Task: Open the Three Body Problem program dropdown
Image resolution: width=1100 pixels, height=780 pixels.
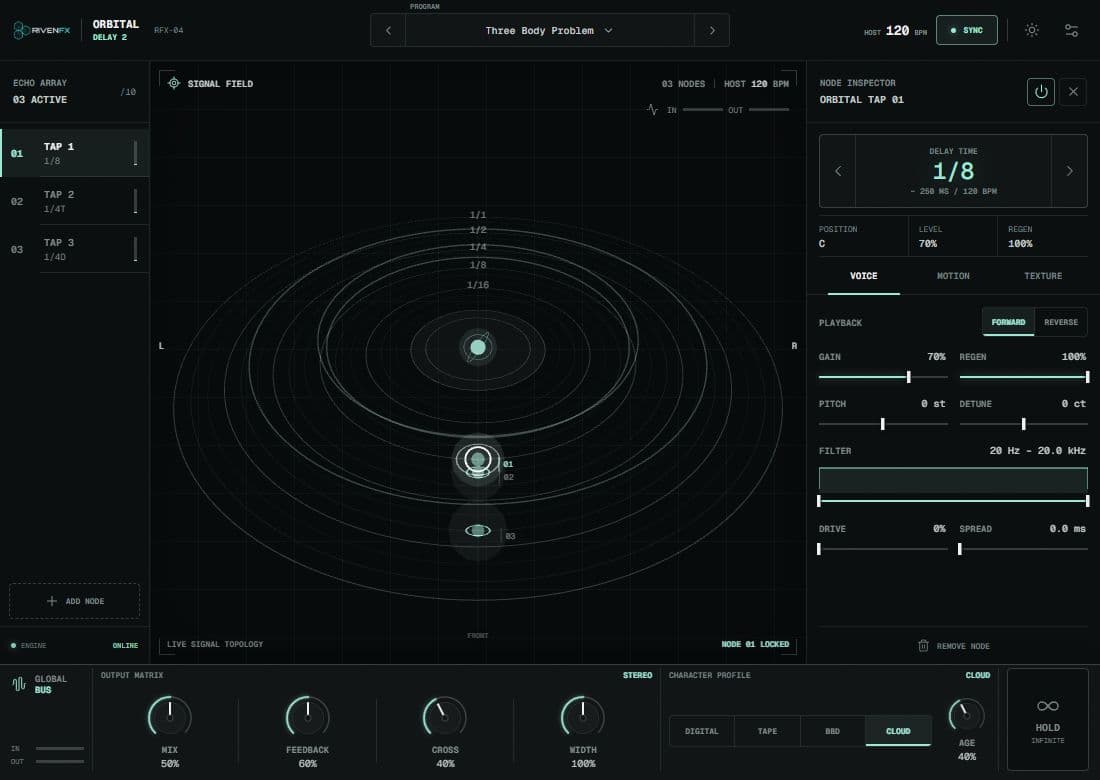Action: [x=549, y=30]
